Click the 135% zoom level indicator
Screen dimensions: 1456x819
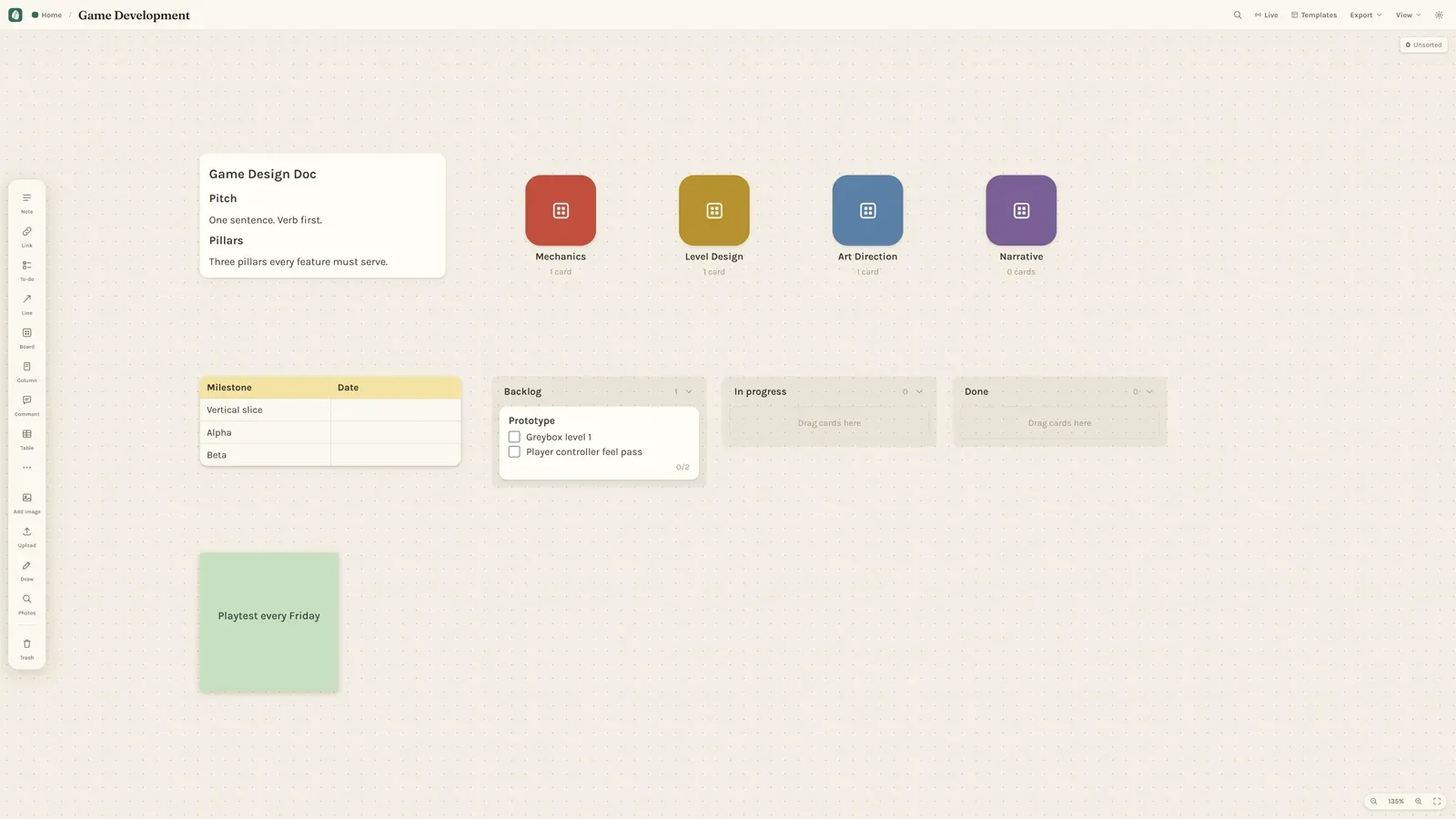point(1396,802)
